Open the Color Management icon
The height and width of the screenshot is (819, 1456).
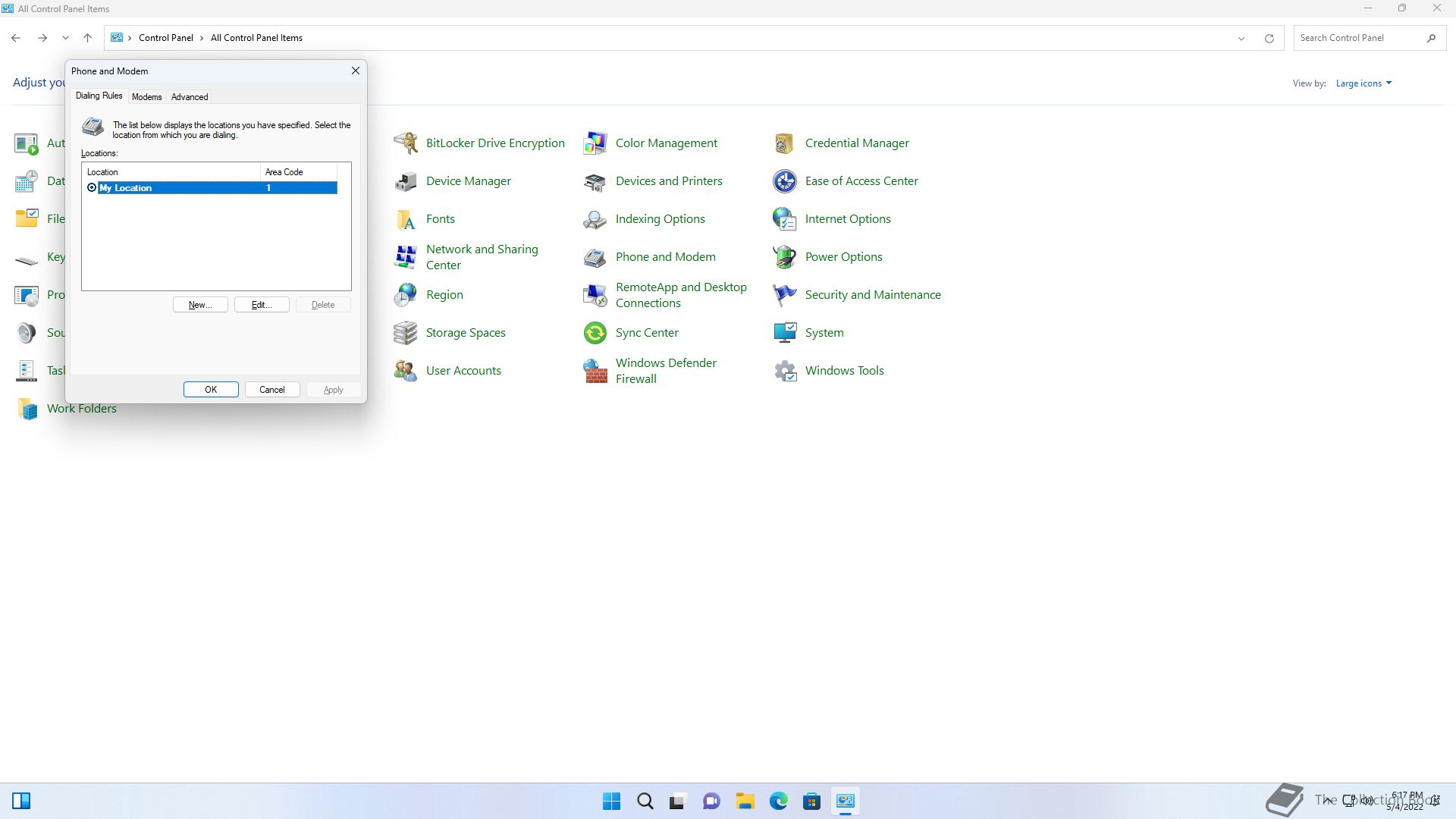(595, 143)
